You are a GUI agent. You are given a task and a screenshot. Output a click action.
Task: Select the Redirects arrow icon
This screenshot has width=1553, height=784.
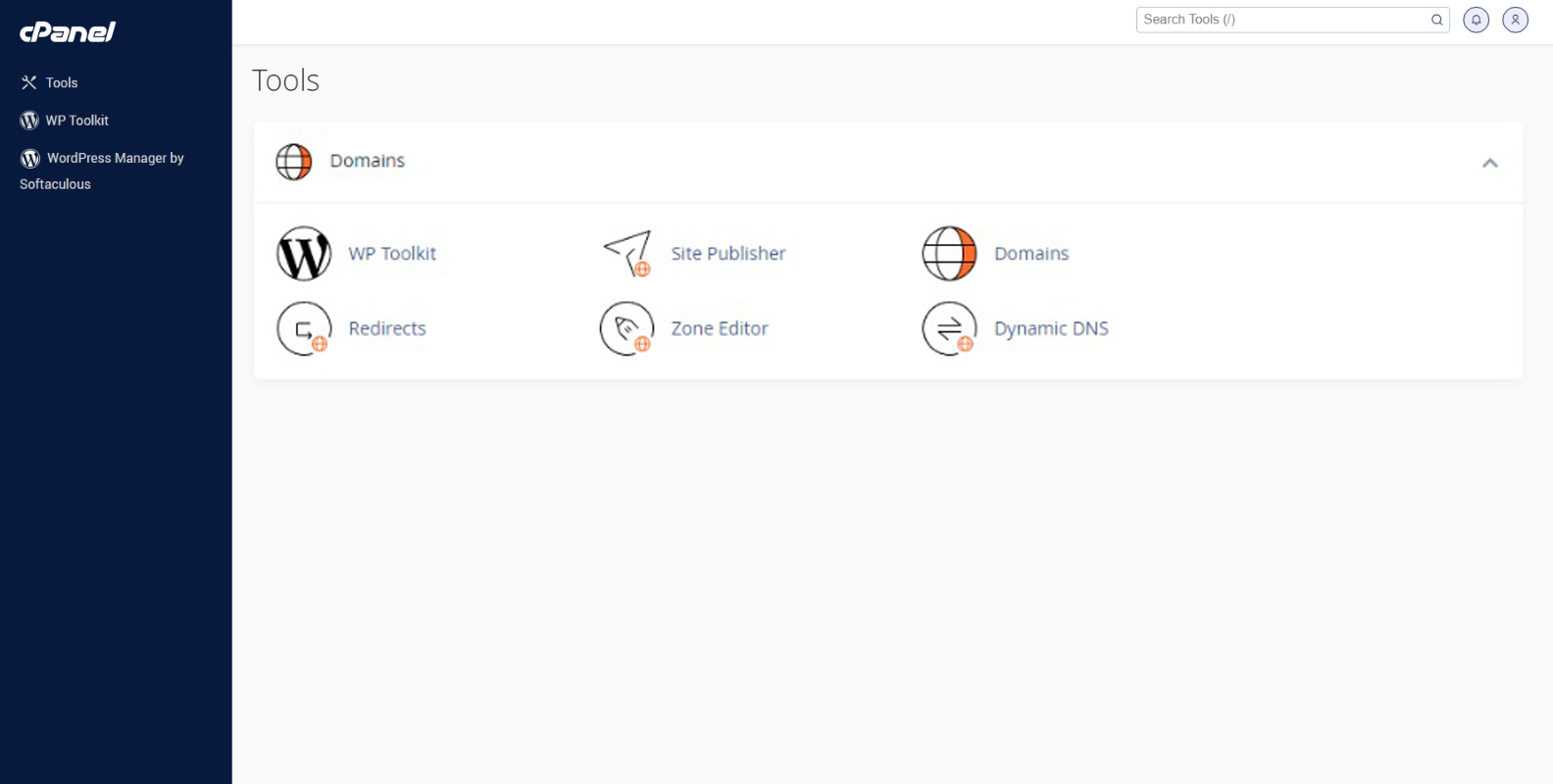[304, 328]
